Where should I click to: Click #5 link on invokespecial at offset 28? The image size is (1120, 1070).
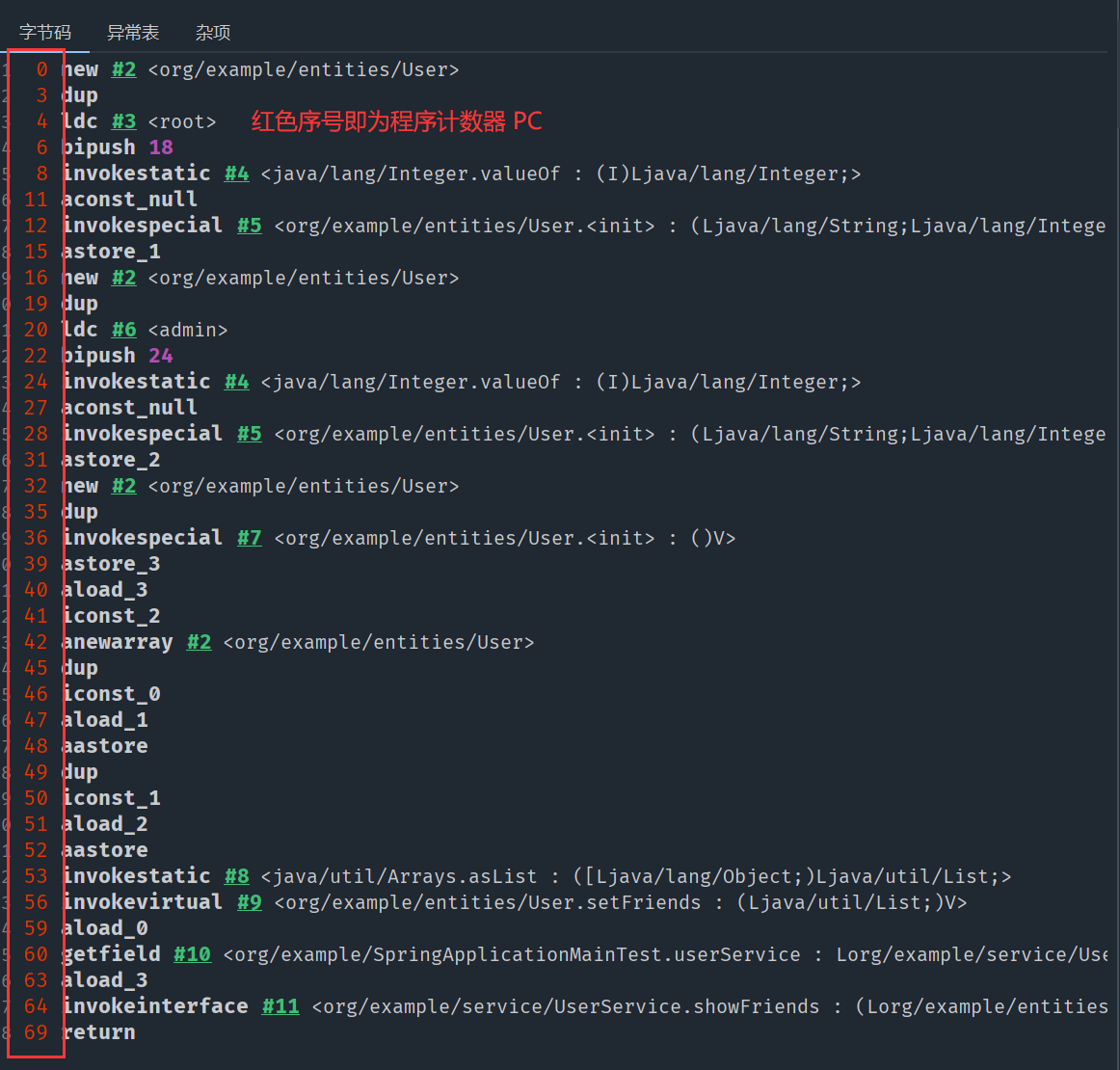pos(249,434)
